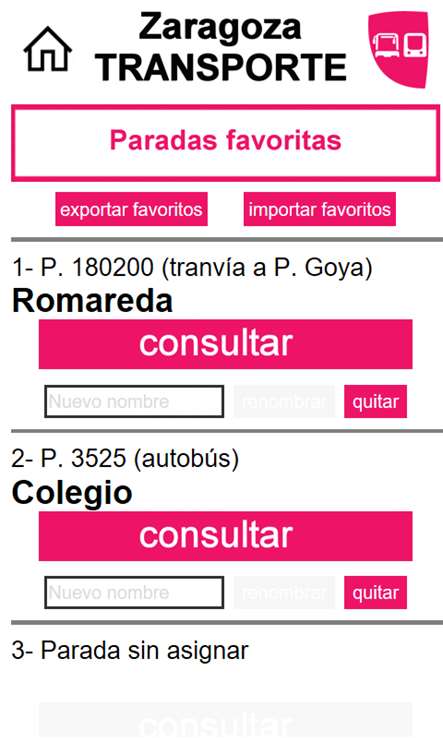Export favorites with exportar favoritos
The width and height of the screenshot is (443, 738).
coord(131,209)
